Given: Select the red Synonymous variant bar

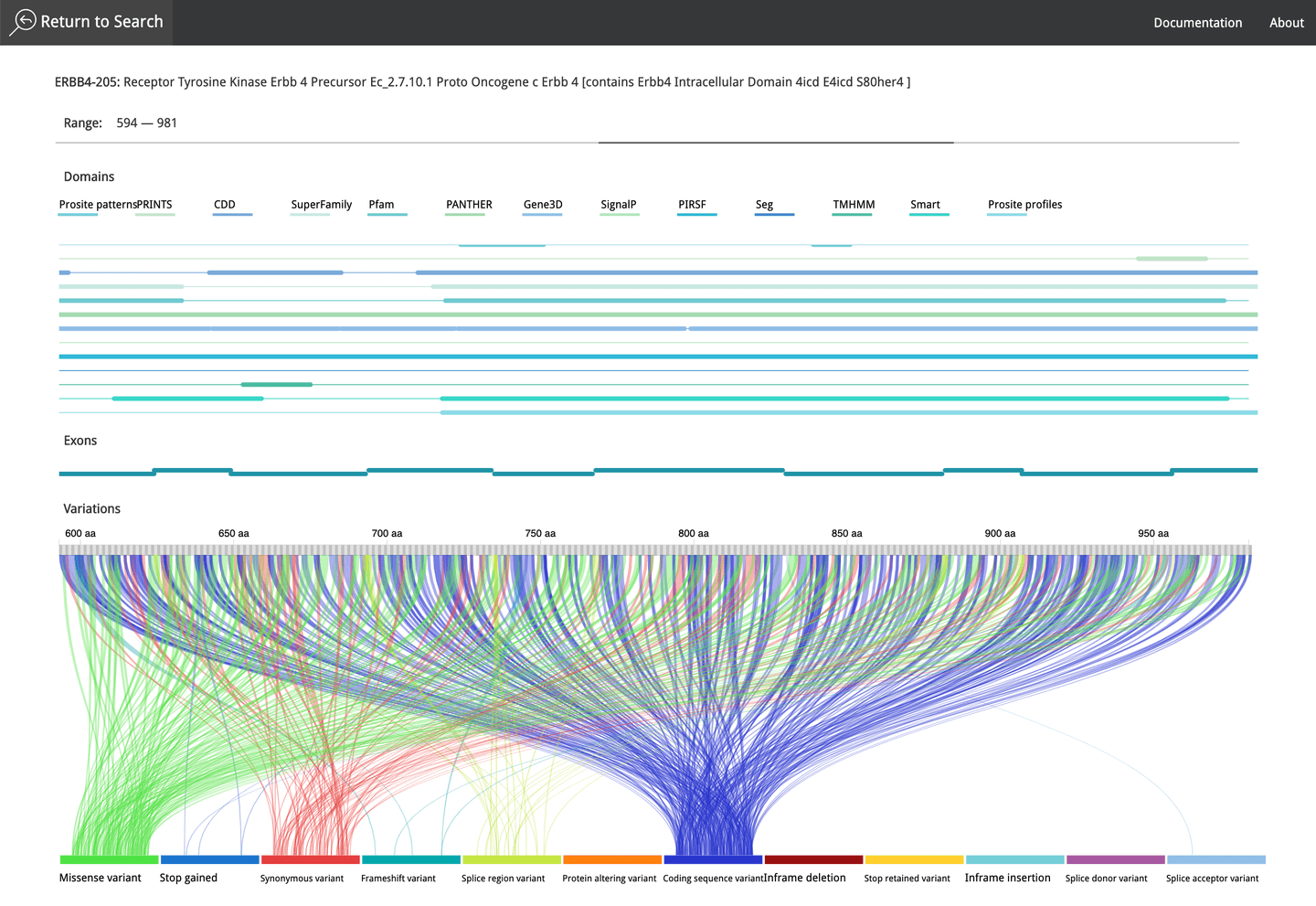Looking at the screenshot, I should (310, 859).
